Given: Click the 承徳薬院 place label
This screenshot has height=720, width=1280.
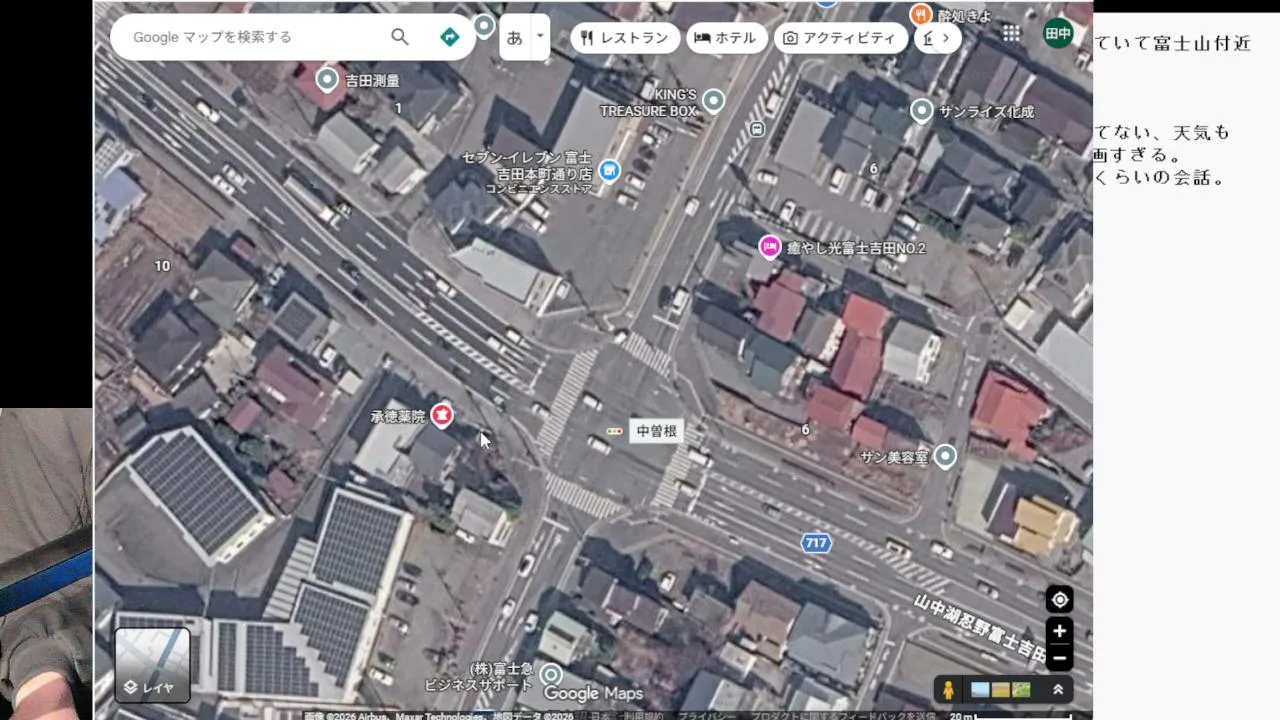Looking at the screenshot, I should point(398,416).
